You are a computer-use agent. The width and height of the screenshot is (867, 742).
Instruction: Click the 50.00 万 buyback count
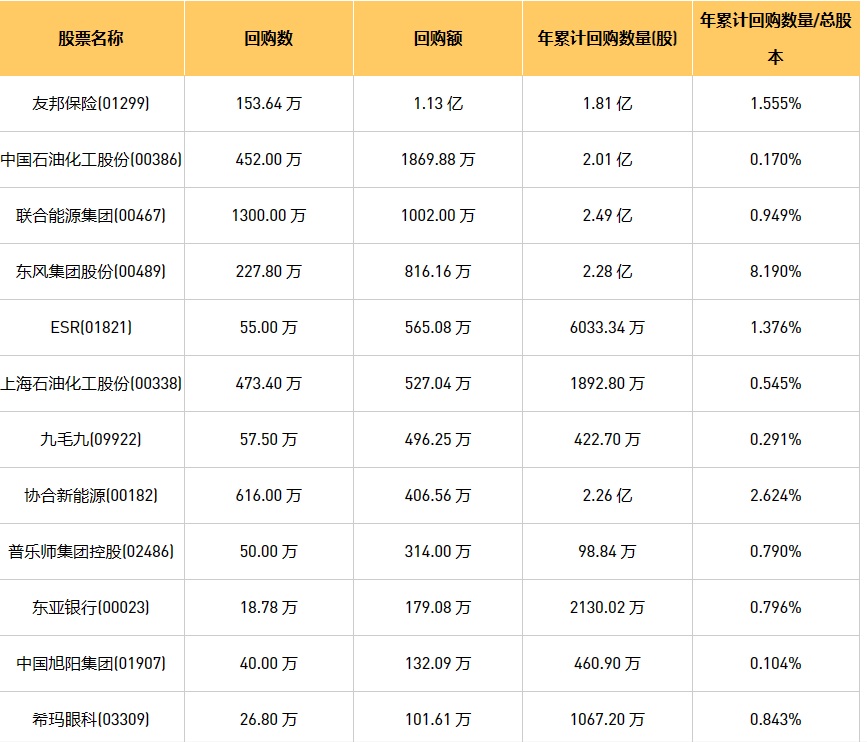(269, 551)
